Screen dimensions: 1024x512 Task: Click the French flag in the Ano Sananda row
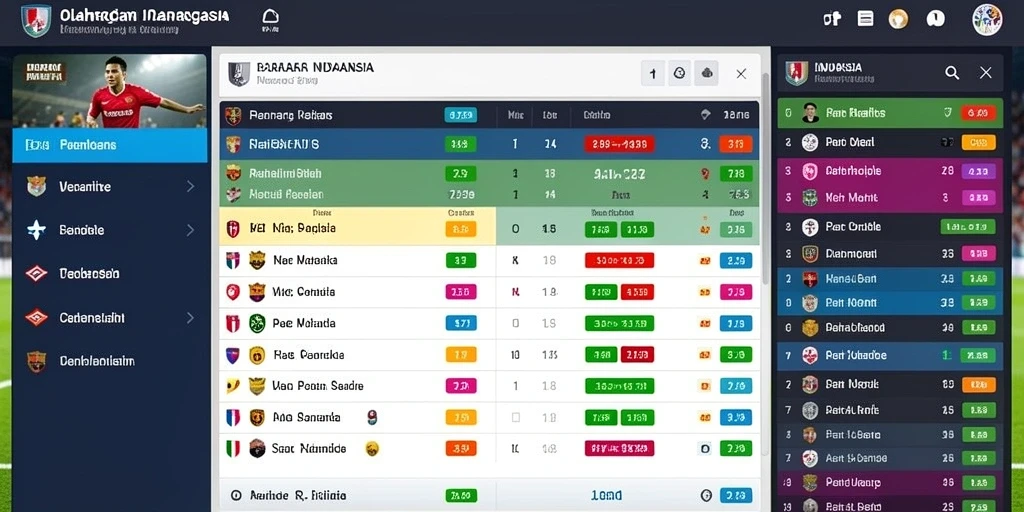(233, 418)
